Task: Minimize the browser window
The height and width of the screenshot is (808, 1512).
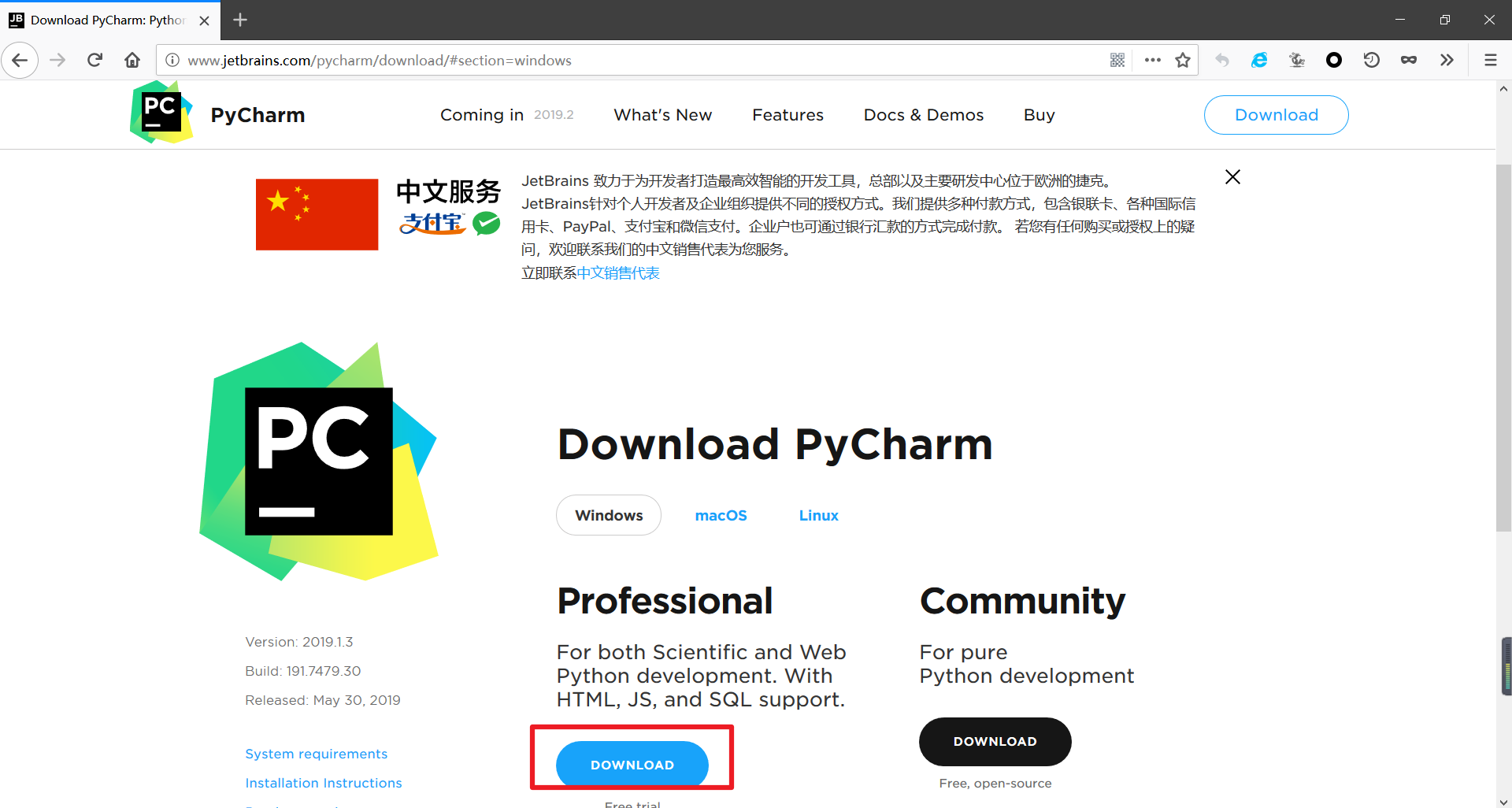Action: point(1400,20)
